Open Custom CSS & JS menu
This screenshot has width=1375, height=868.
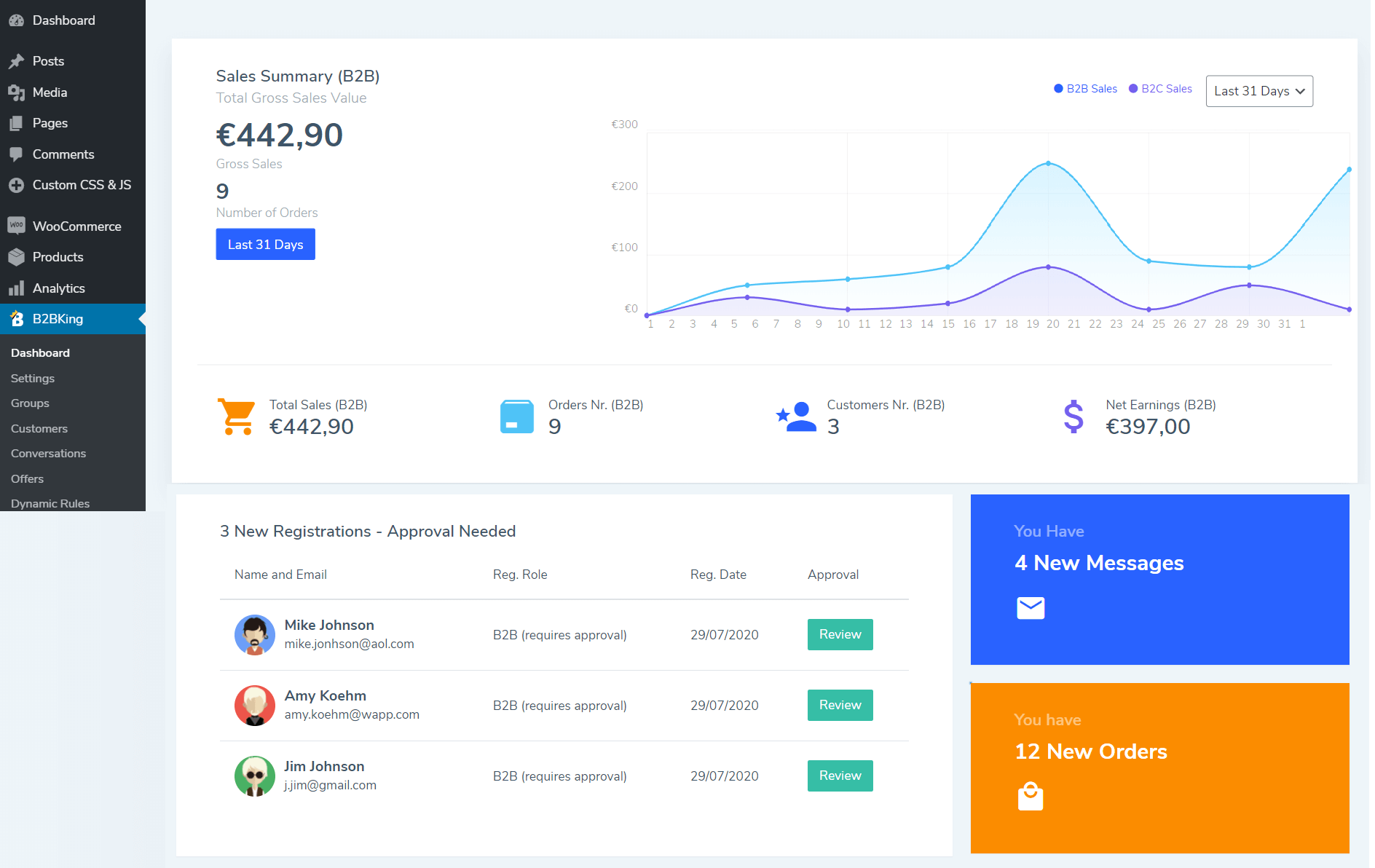(82, 185)
